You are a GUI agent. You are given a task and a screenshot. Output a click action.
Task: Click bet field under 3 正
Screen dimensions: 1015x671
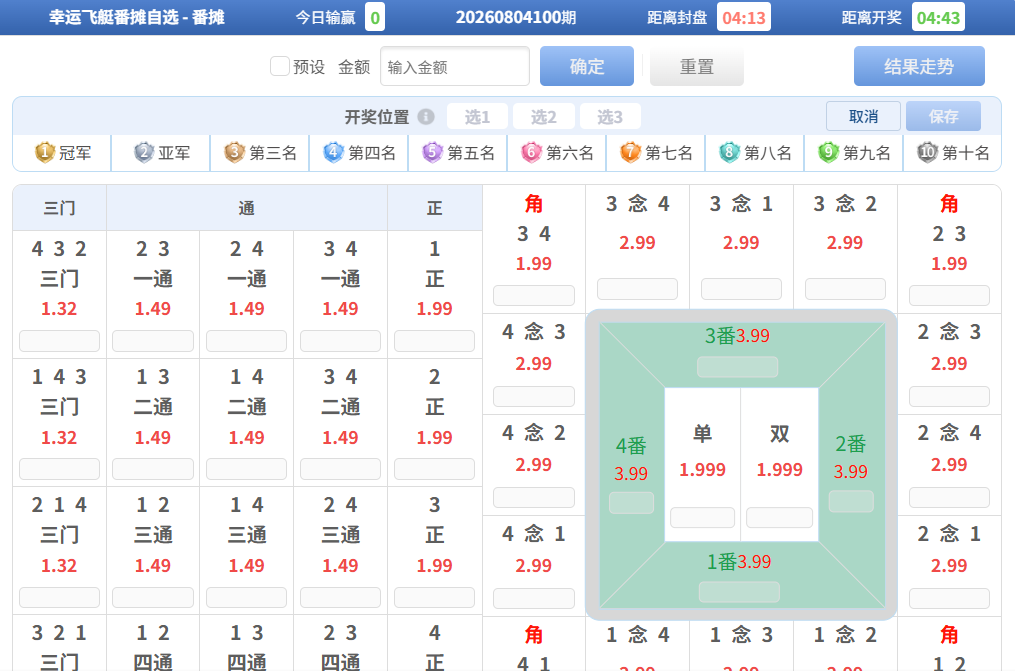pos(434,597)
